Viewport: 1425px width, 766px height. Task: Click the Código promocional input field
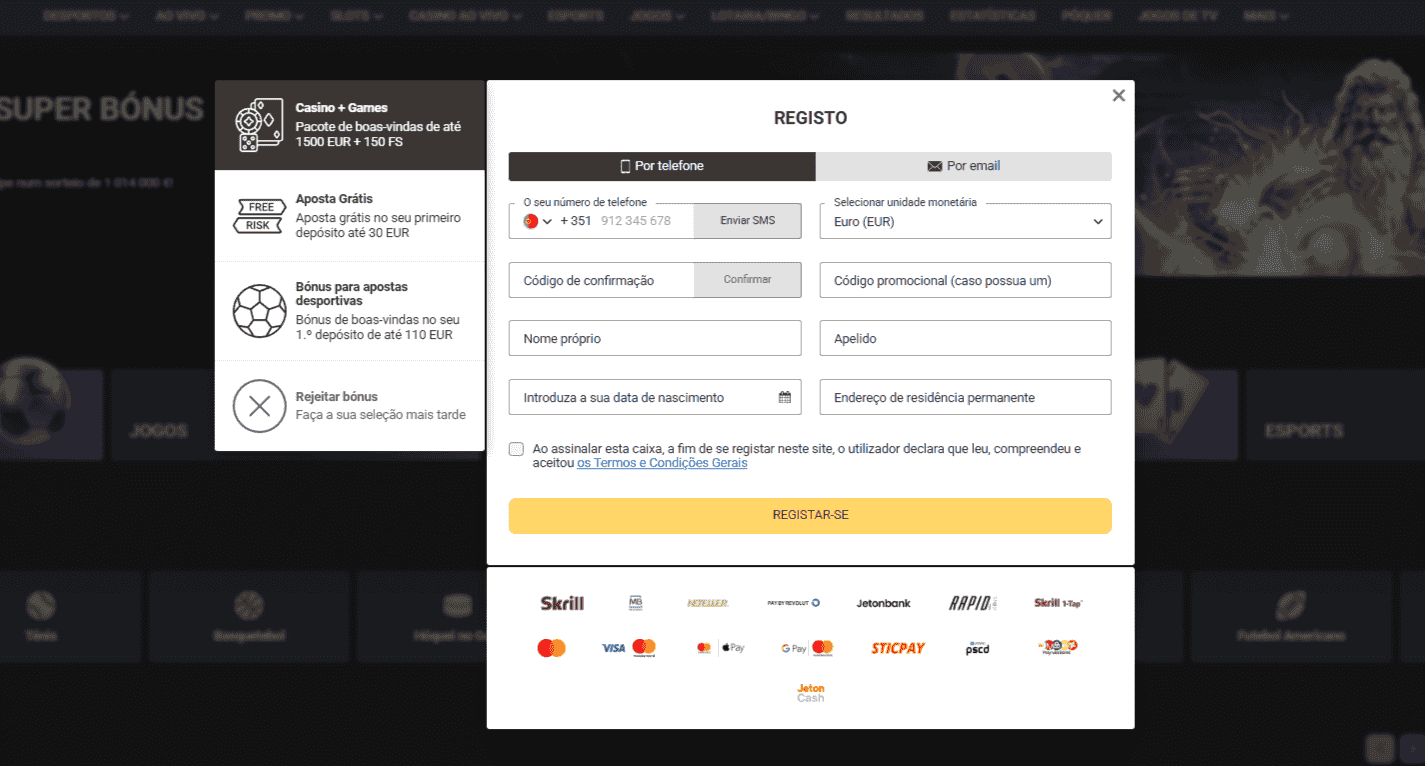(x=964, y=281)
